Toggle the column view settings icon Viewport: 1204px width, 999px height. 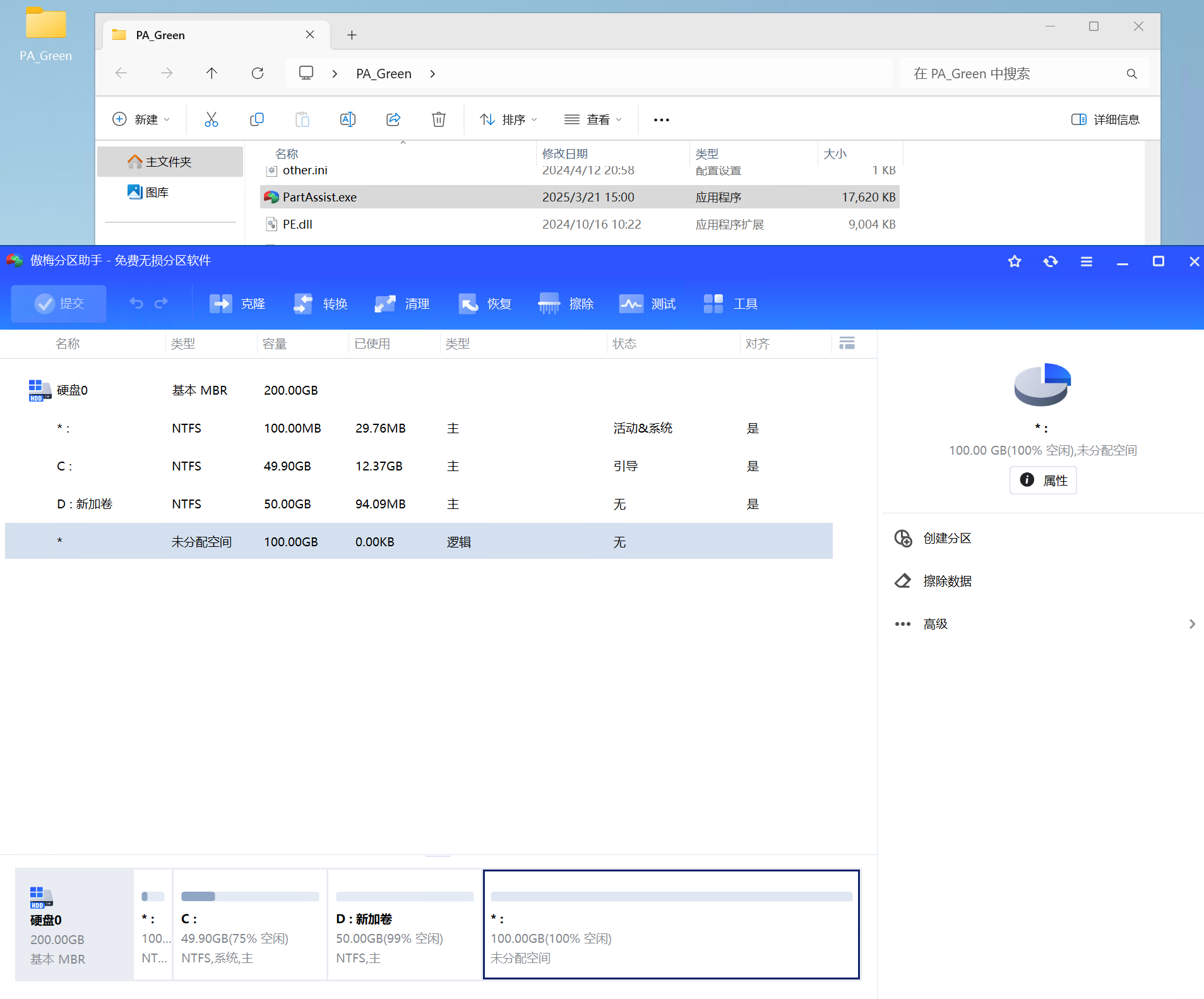tap(847, 343)
